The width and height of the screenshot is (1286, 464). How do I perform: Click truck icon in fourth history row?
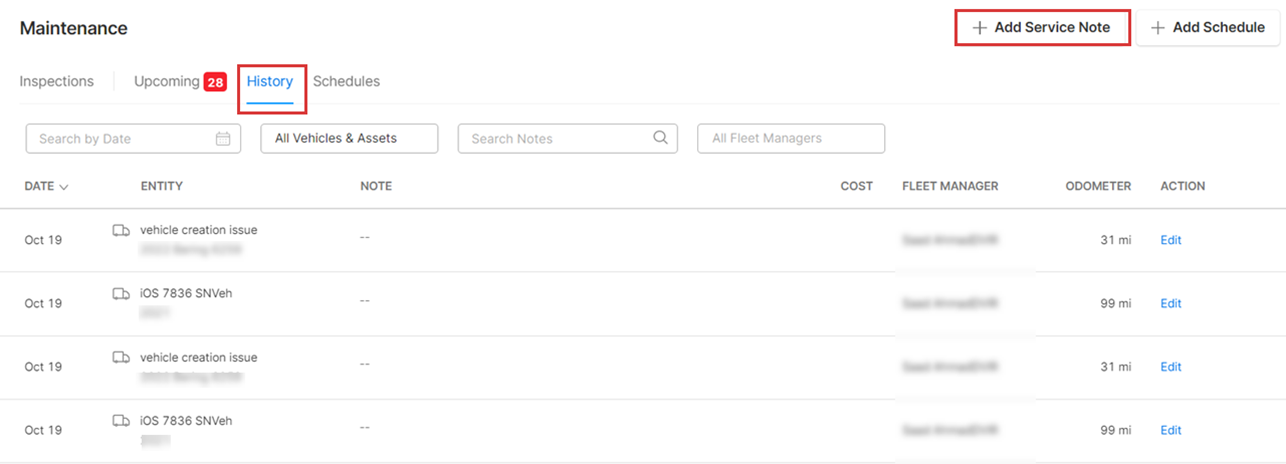click(121, 421)
